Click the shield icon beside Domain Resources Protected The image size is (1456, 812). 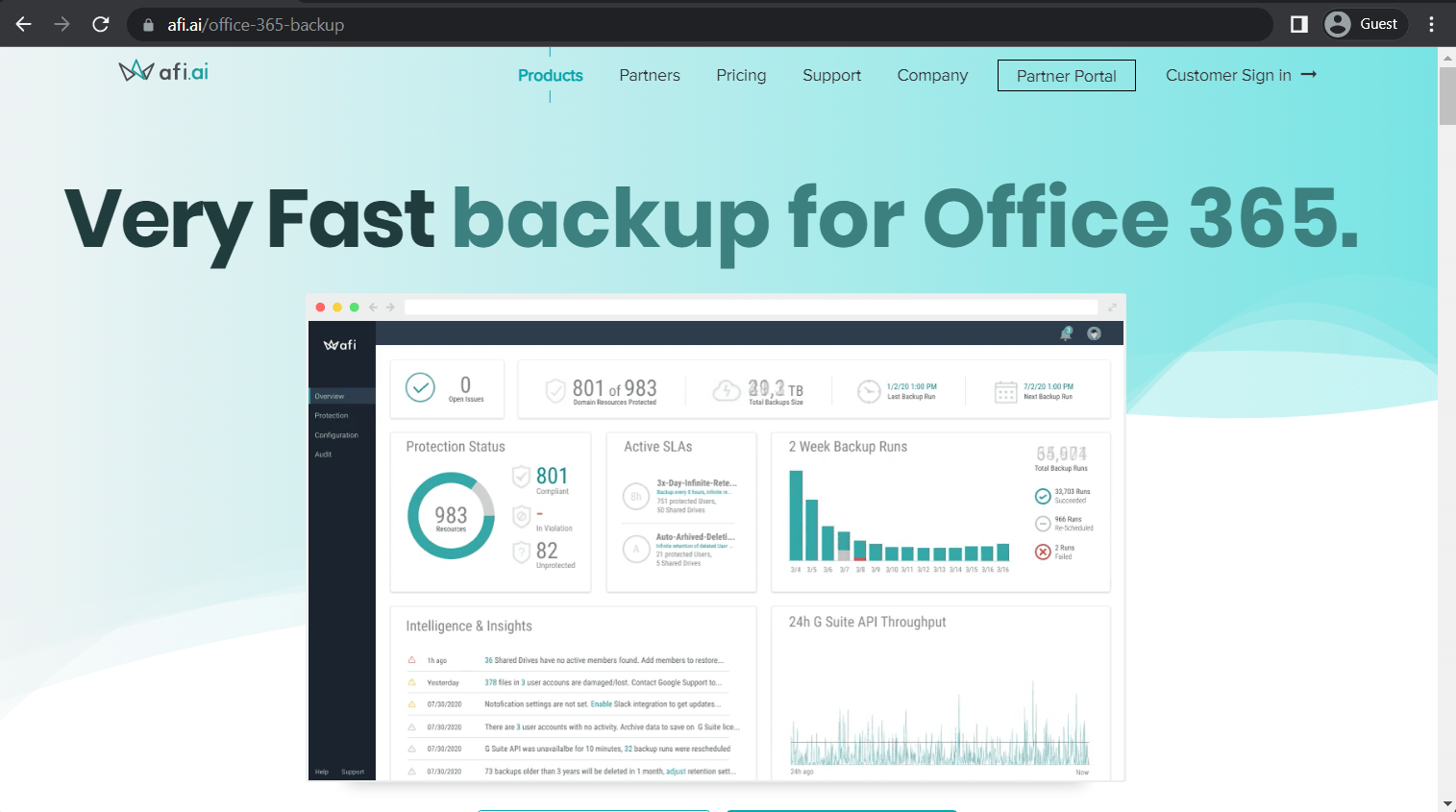pos(555,390)
